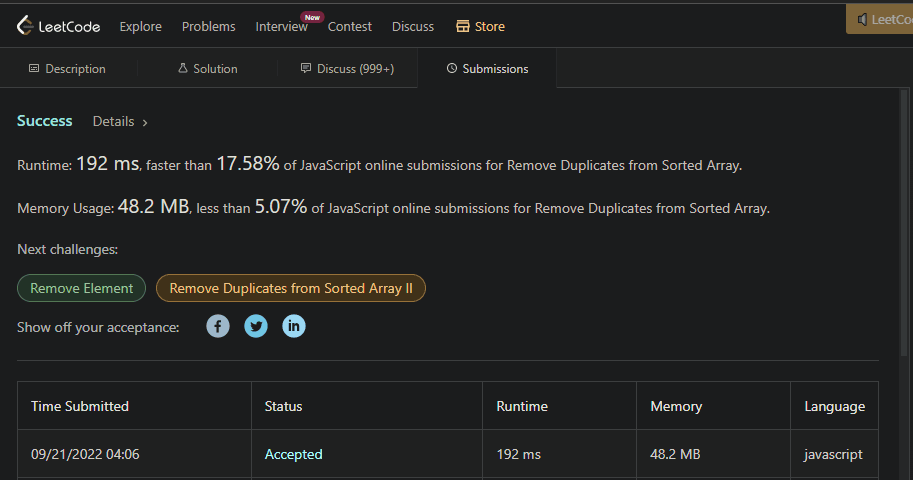Viewport: 913px width, 480px height.
Task: Share acceptance on Facebook
Action: [218, 326]
